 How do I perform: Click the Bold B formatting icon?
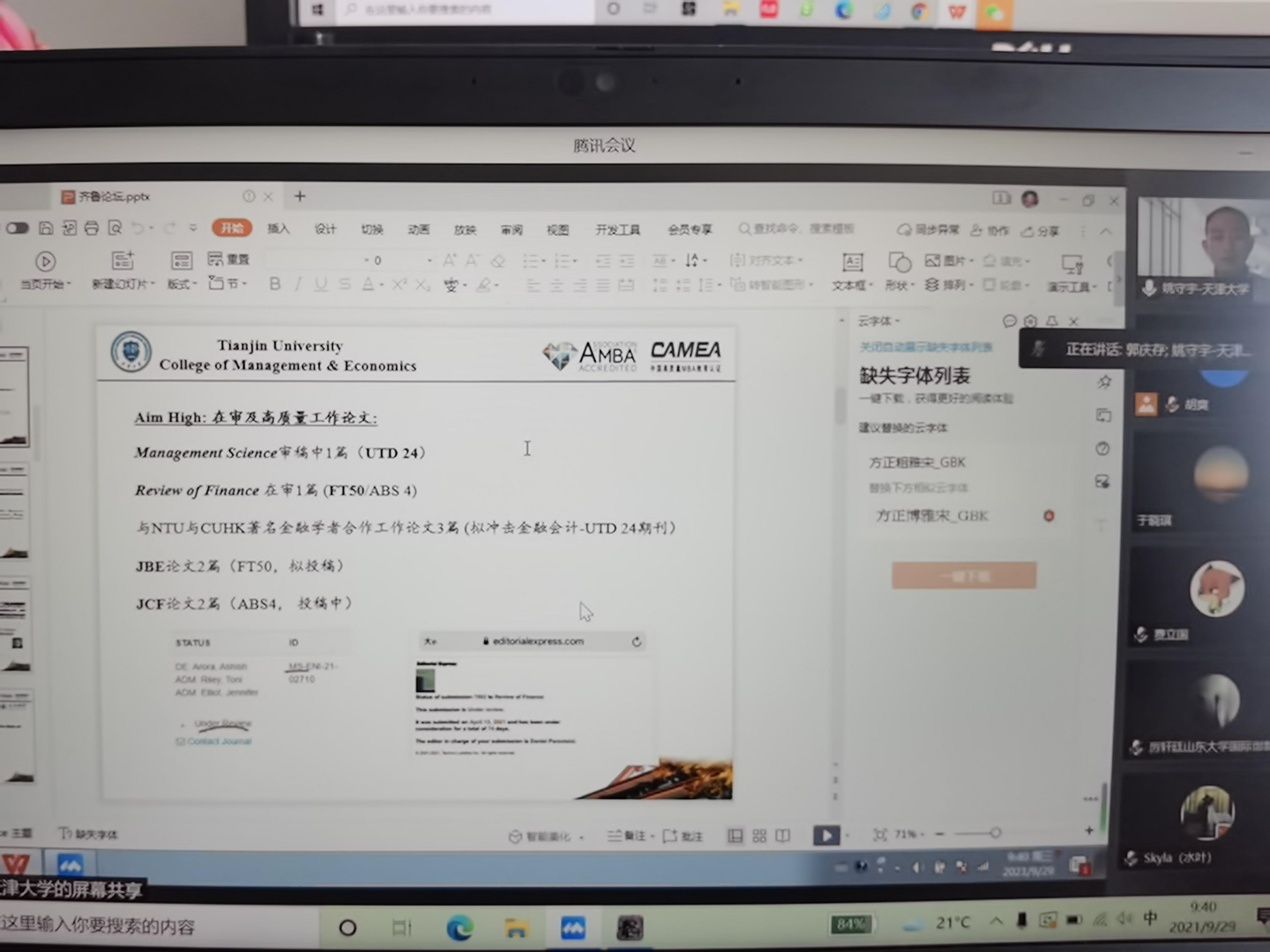click(275, 284)
